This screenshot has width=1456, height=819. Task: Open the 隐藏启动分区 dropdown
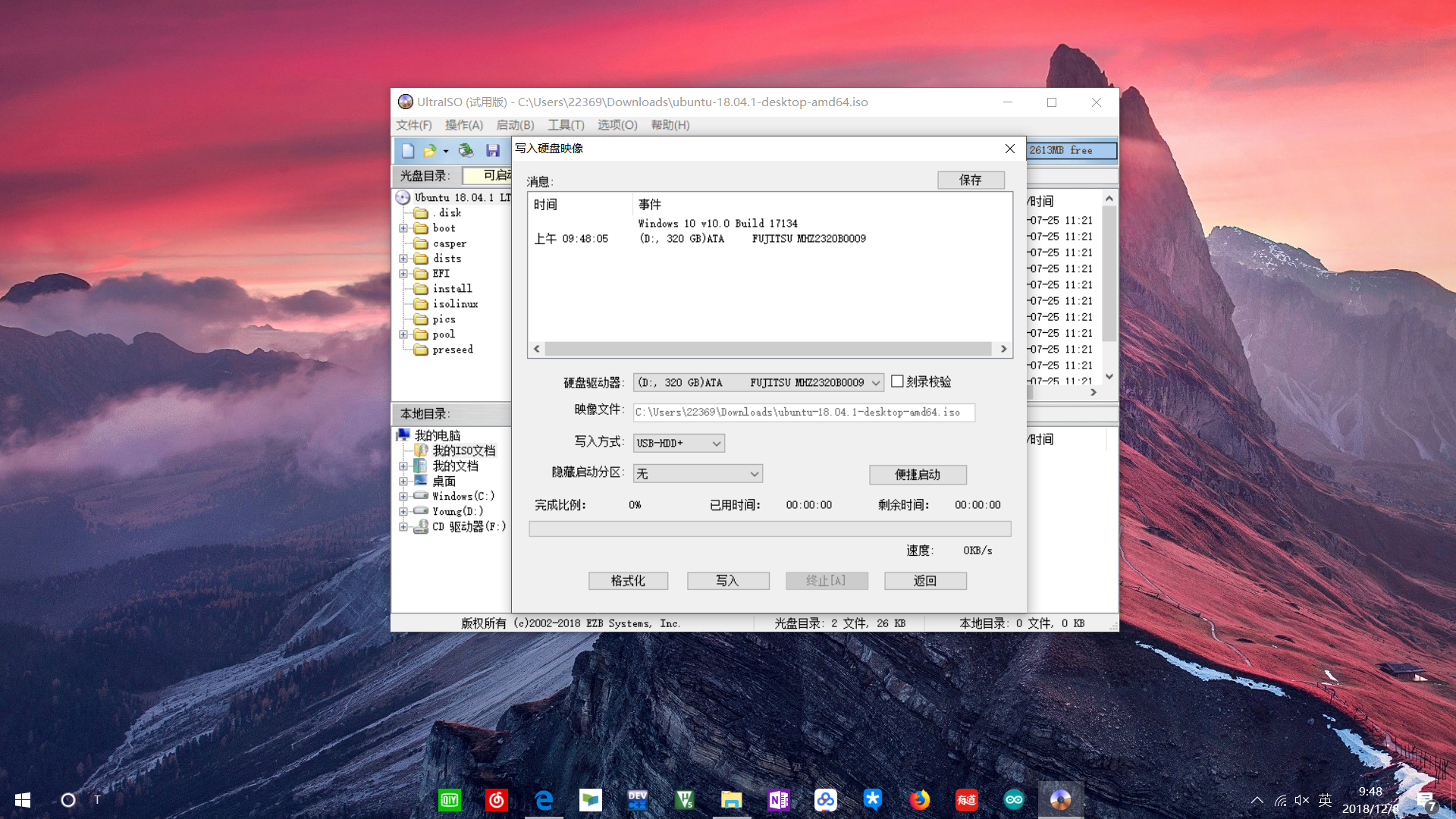tap(753, 473)
